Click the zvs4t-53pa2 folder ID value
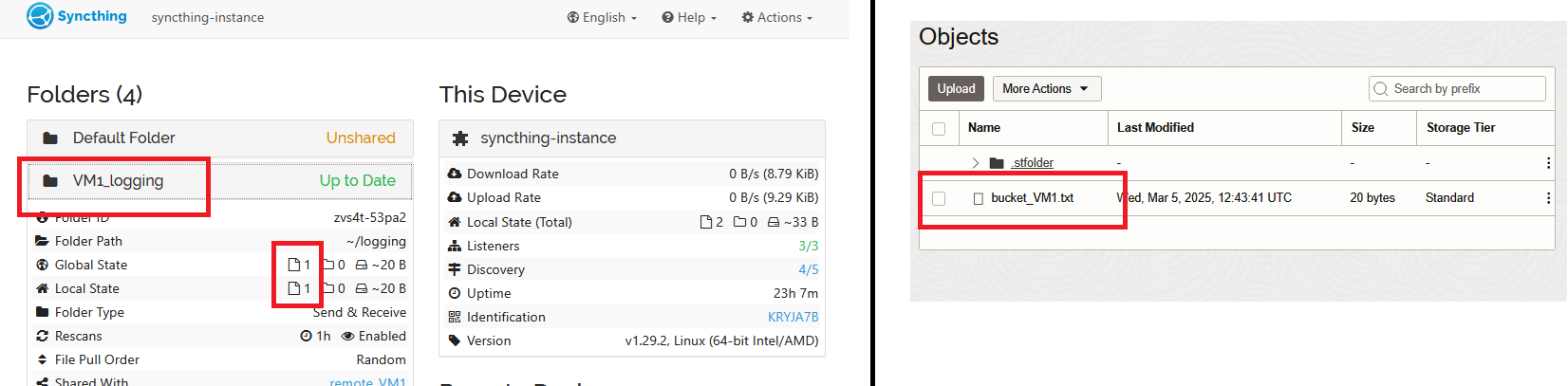The height and width of the screenshot is (386, 1568). click(x=370, y=217)
